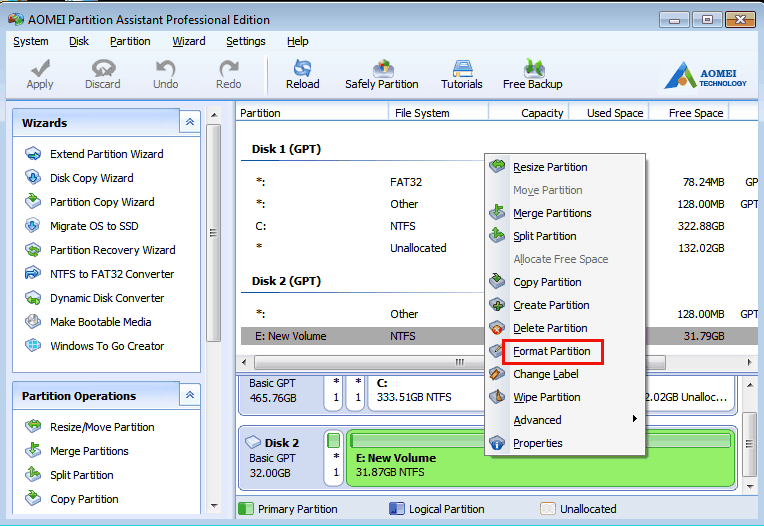Screen dimensions: 764x526
Task: Choose Change Label in context menu
Action: click(565, 374)
